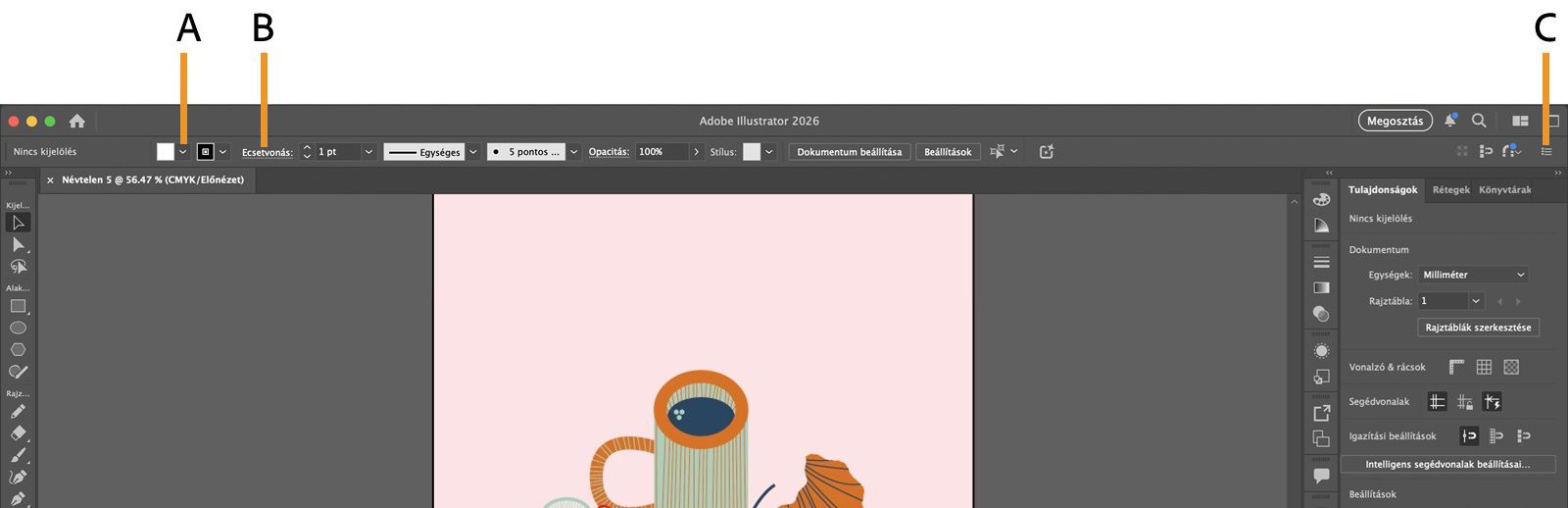Viewport: 1568px width, 508px height.
Task: Open the Egységes stroke profile dropdown
Action: (x=473, y=151)
